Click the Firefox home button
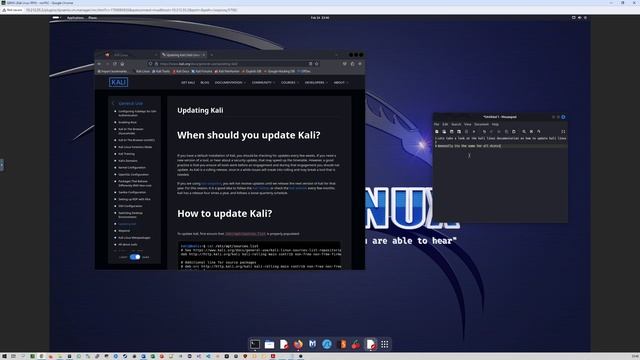 click(122, 64)
